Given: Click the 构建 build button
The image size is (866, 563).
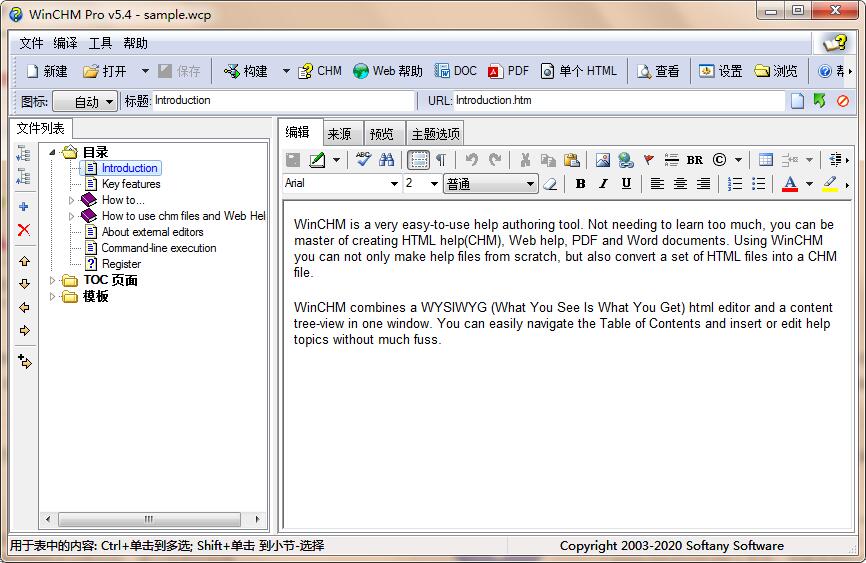Looking at the screenshot, I should [x=245, y=71].
